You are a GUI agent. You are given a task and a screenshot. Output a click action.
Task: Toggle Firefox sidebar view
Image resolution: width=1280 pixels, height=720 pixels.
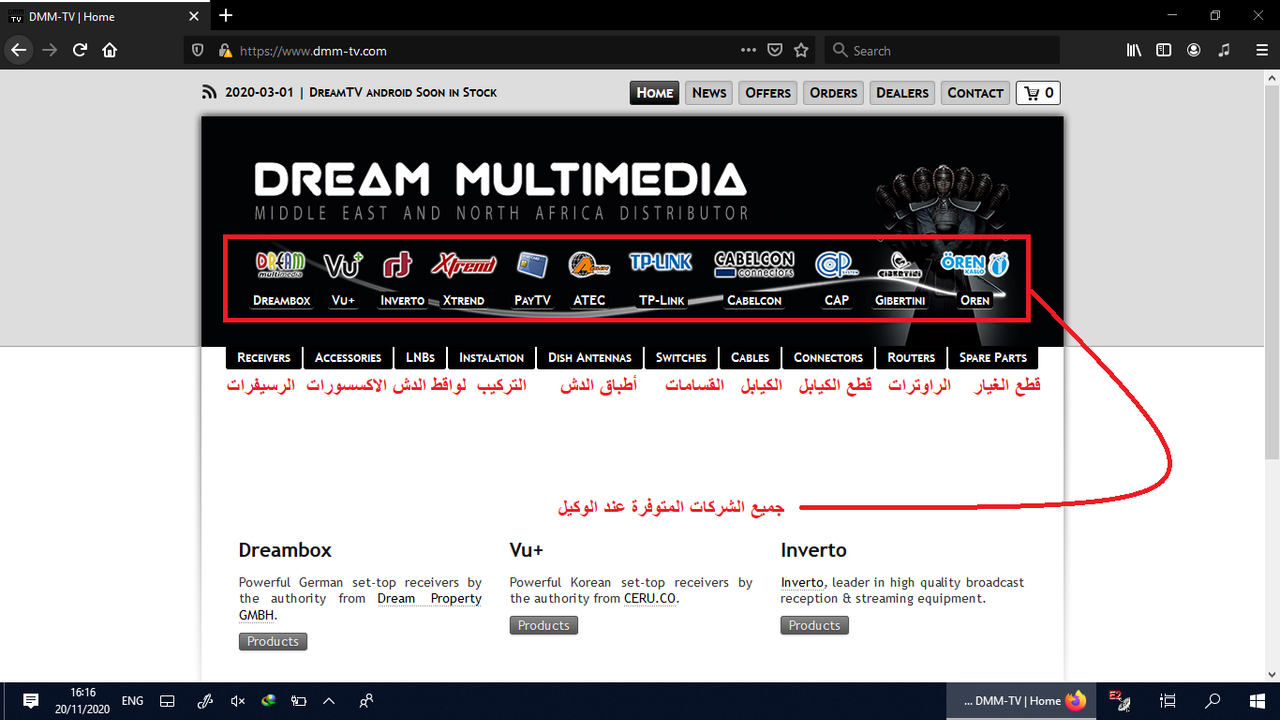(x=1164, y=50)
